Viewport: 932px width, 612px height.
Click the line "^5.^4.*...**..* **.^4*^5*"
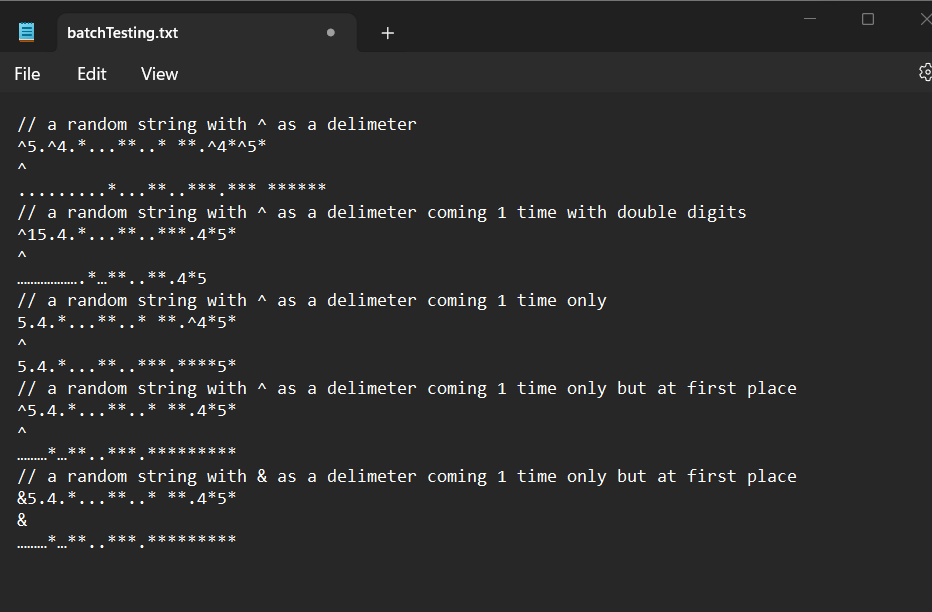(141, 146)
